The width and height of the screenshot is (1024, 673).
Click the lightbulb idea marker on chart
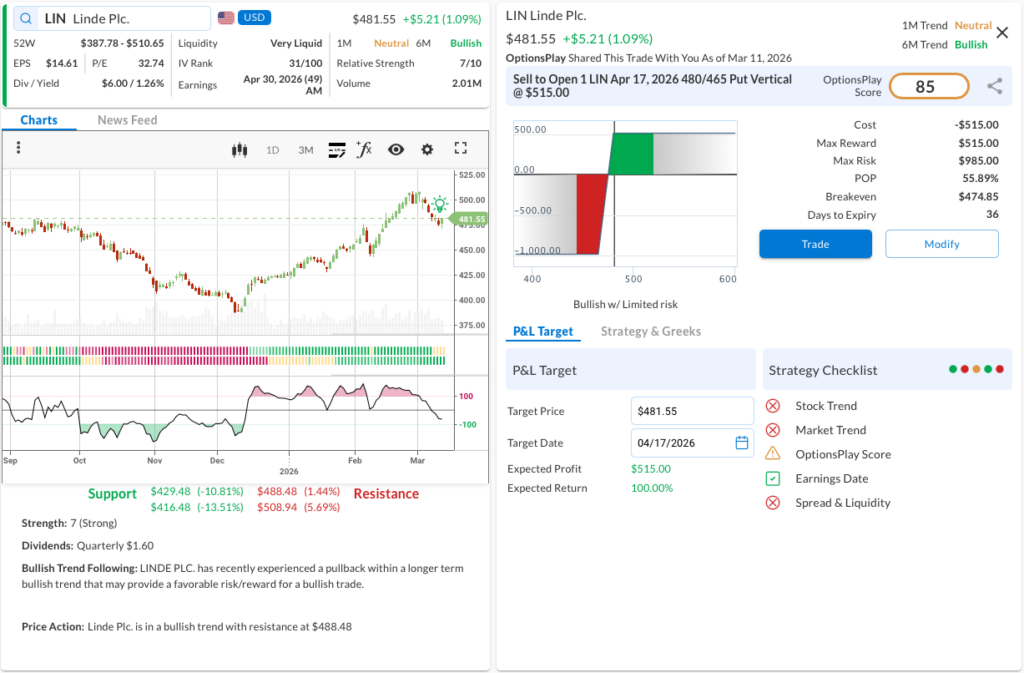(439, 204)
